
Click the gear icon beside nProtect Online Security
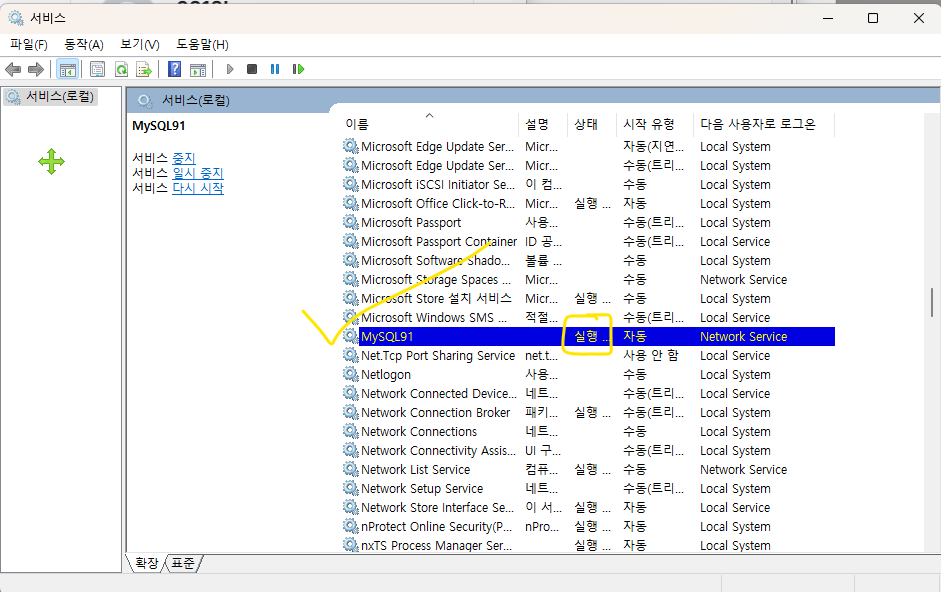point(351,526)
